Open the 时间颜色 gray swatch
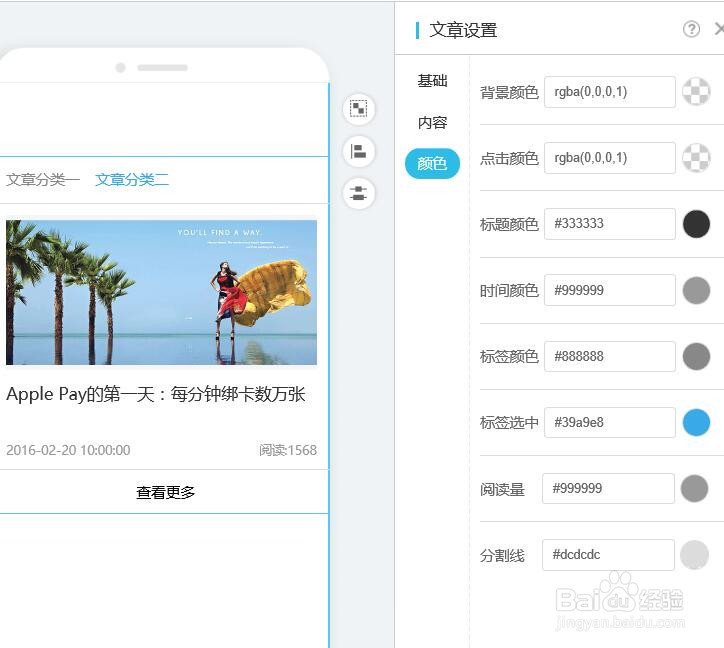 click(696, 291)
